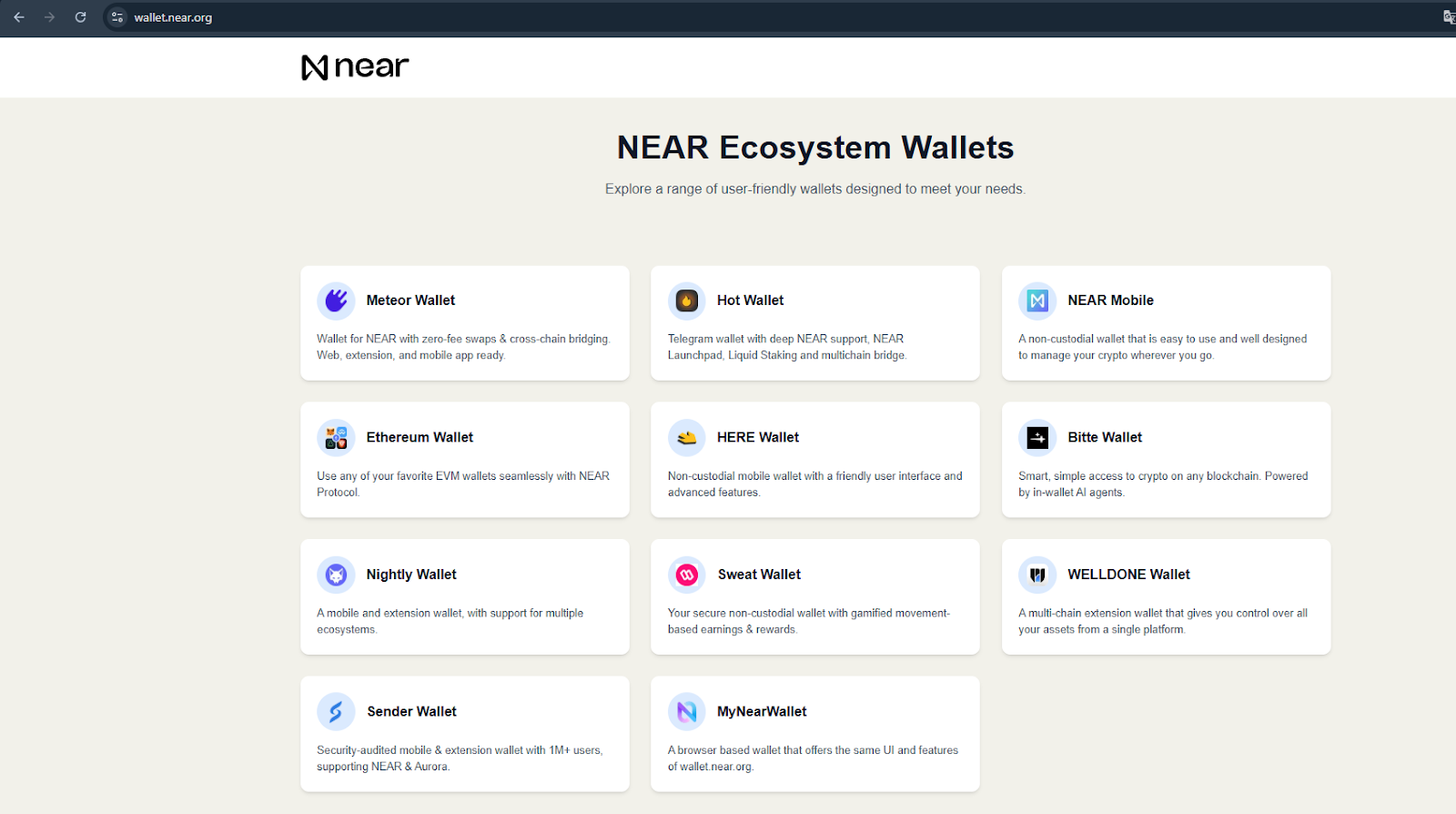Click the Explore a range subtitle text
Screen dimensions: 1456x814
pos(815,189)
